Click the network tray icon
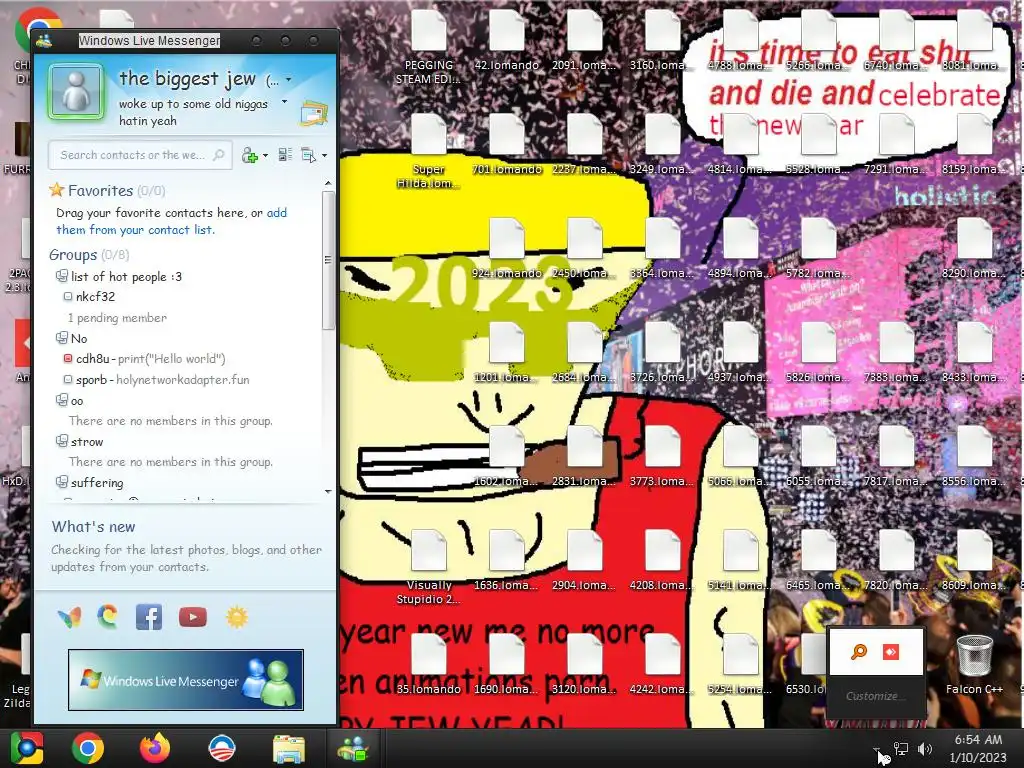The width and height of the screenshot is (1024, 768). [x=901, y=749]
